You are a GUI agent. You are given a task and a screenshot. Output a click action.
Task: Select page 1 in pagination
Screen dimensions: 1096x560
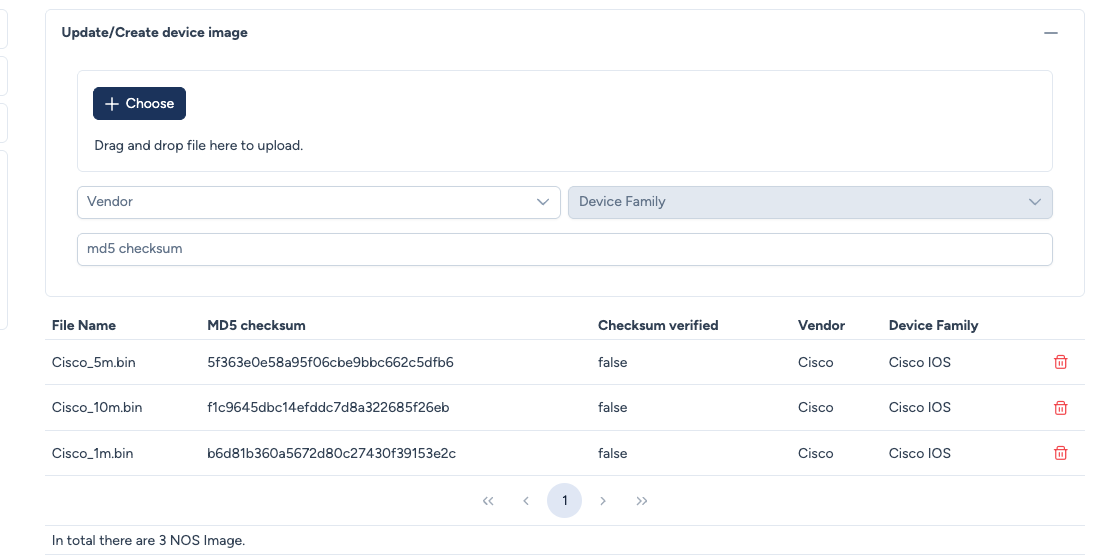(564, 501)
